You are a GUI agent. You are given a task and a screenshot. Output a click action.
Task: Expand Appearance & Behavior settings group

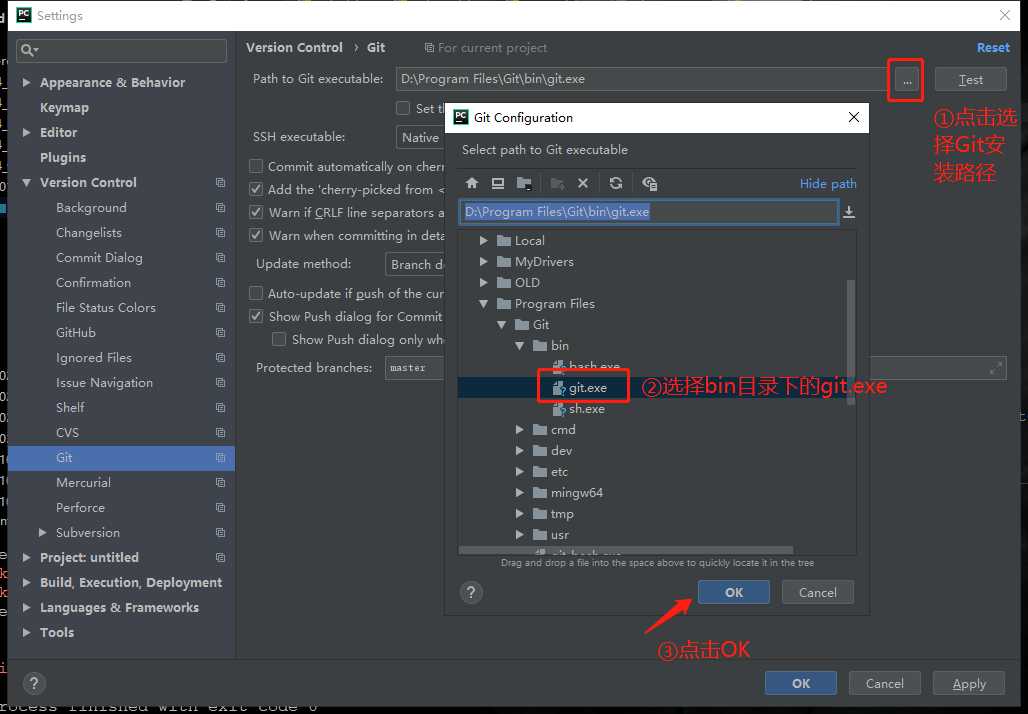pyautogui.click(x=26, y=83)
